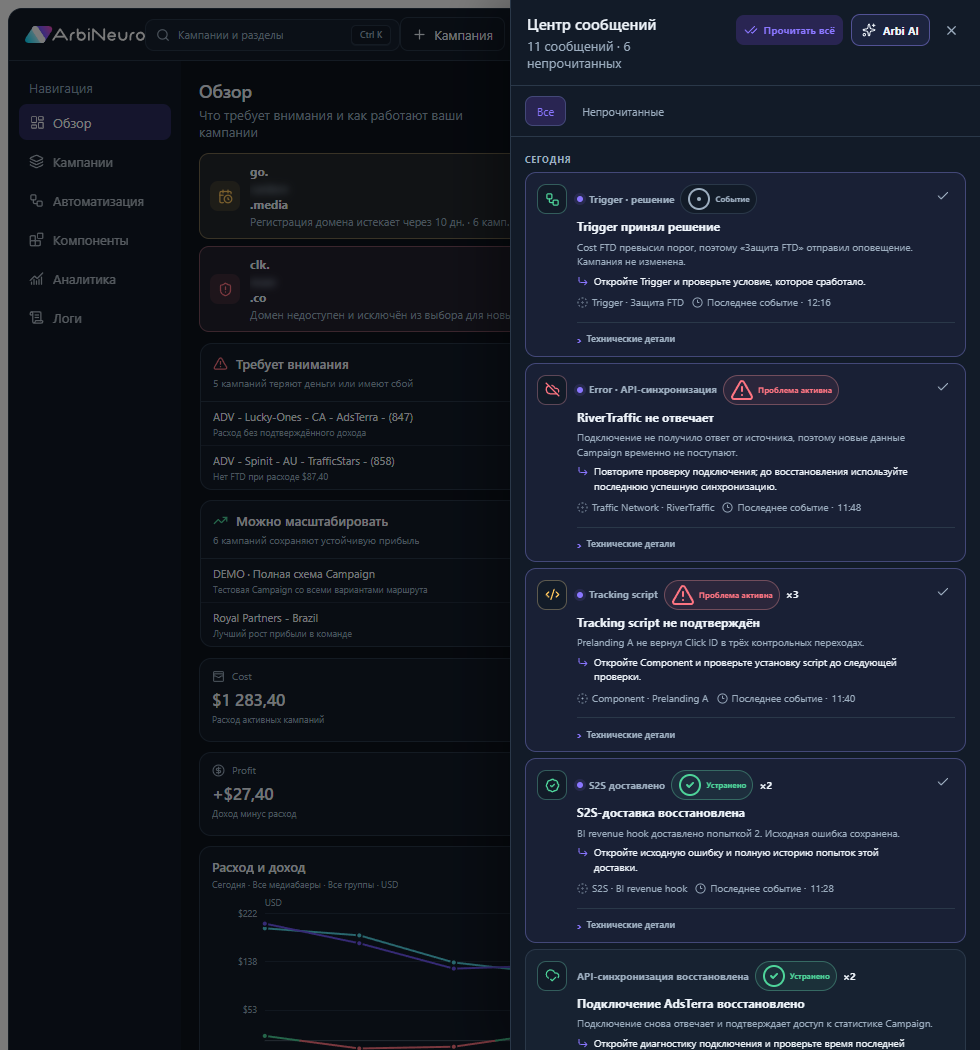The image size is (980, 1050).
Task: Click the Tracking script code message icon
Action: [552, 595]
